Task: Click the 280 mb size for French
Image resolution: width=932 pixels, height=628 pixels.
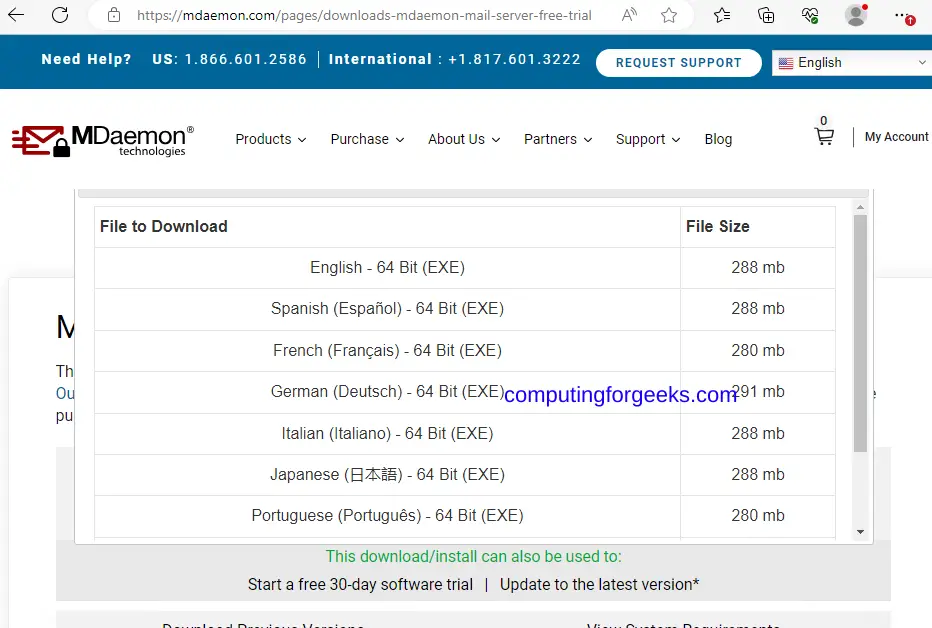Action: [758, 351]
